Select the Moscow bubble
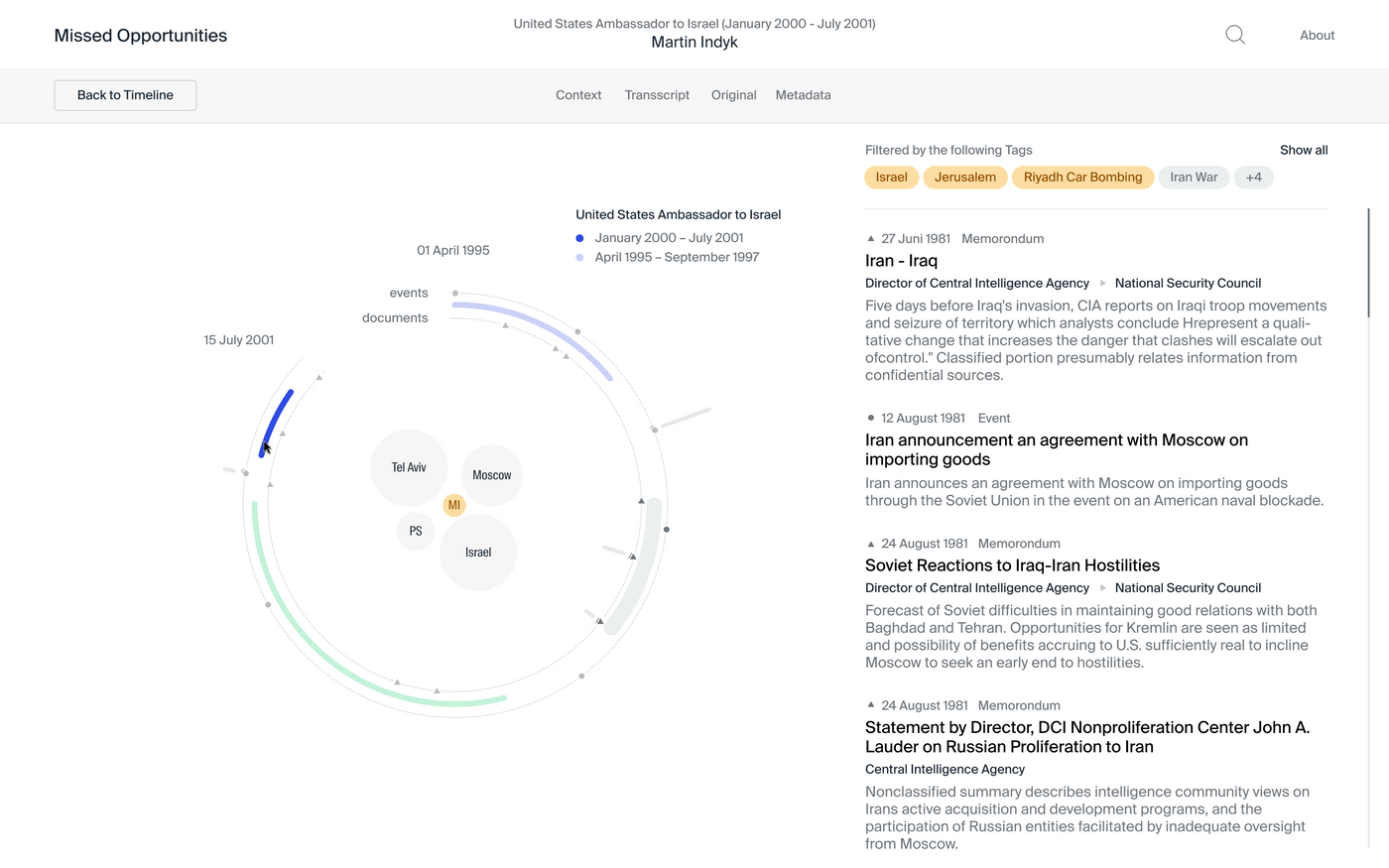Image resolution: width=1389 pixels, height=868 pixels. 492,475
